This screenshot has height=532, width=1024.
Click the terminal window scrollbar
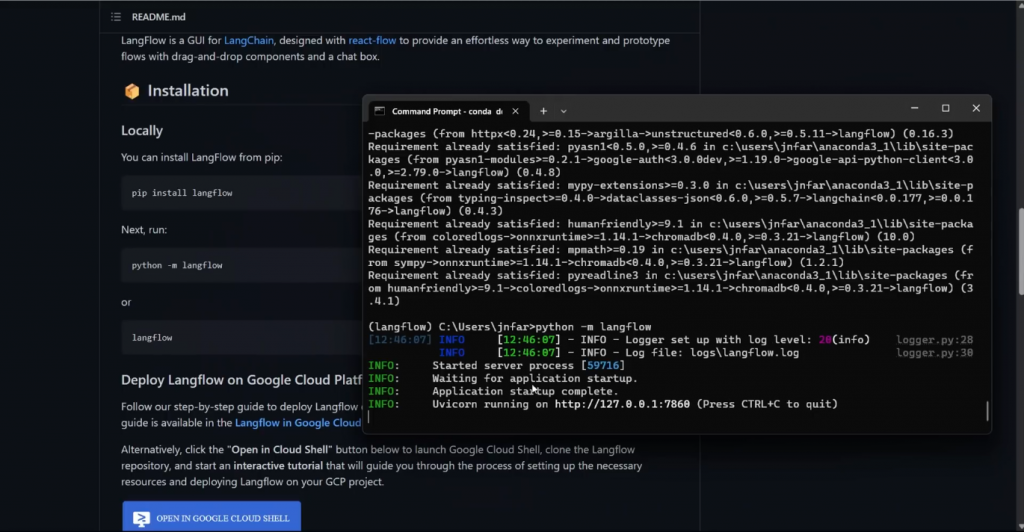tap(987, 411)
